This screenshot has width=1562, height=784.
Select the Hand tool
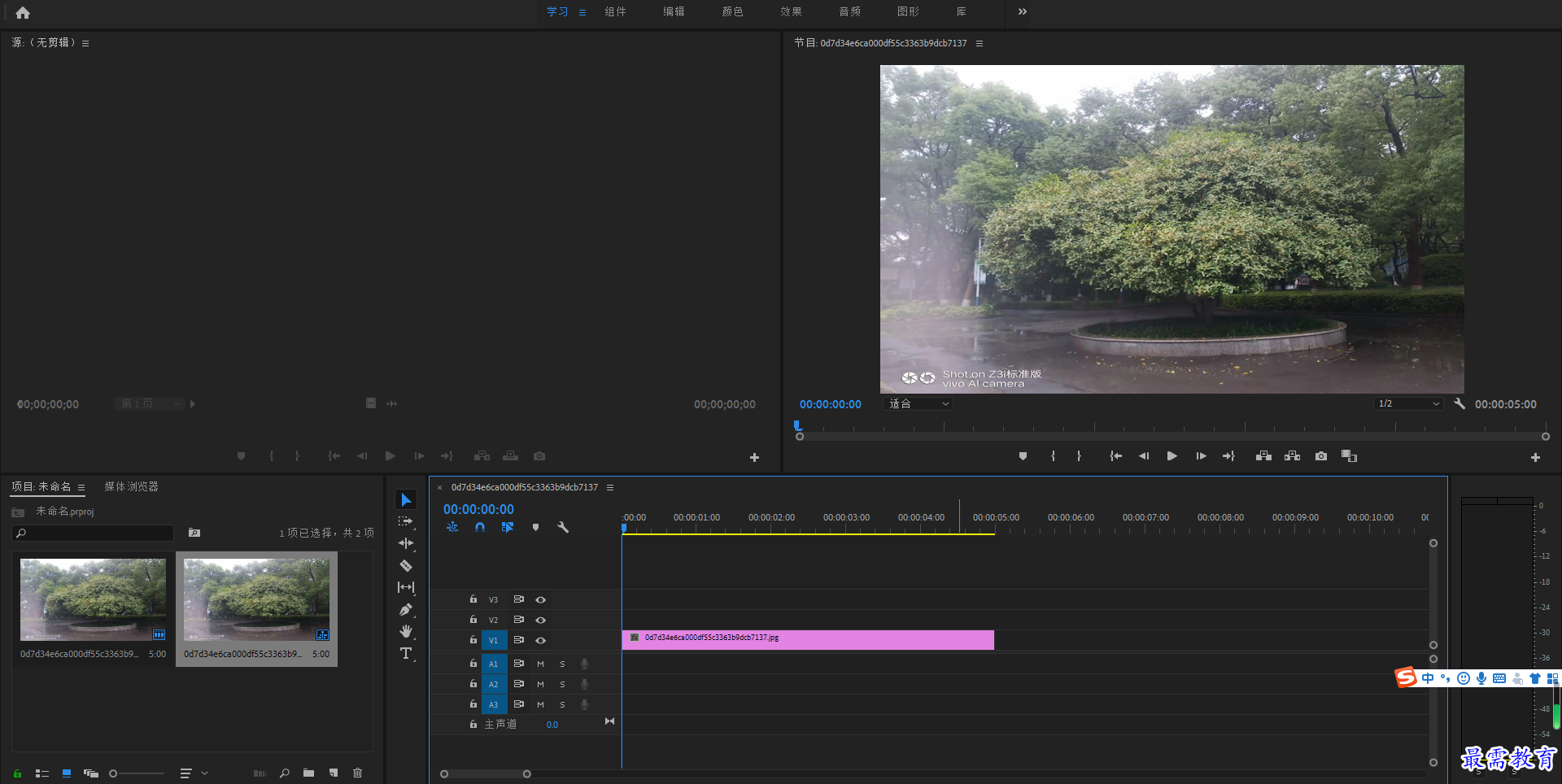click(406, 631)
